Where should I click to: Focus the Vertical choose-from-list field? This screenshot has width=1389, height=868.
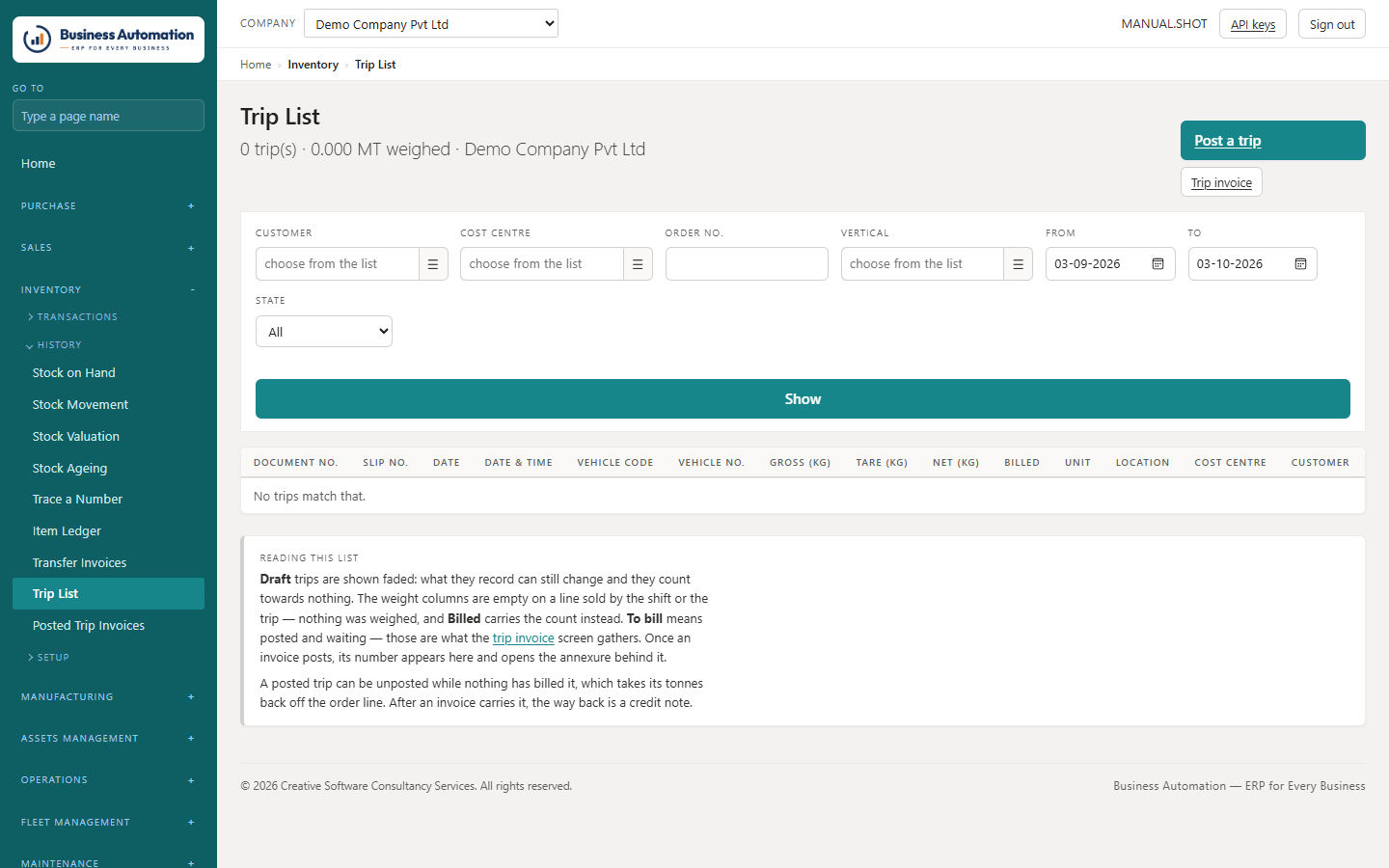pyautogui.click(x=922, y=264)
